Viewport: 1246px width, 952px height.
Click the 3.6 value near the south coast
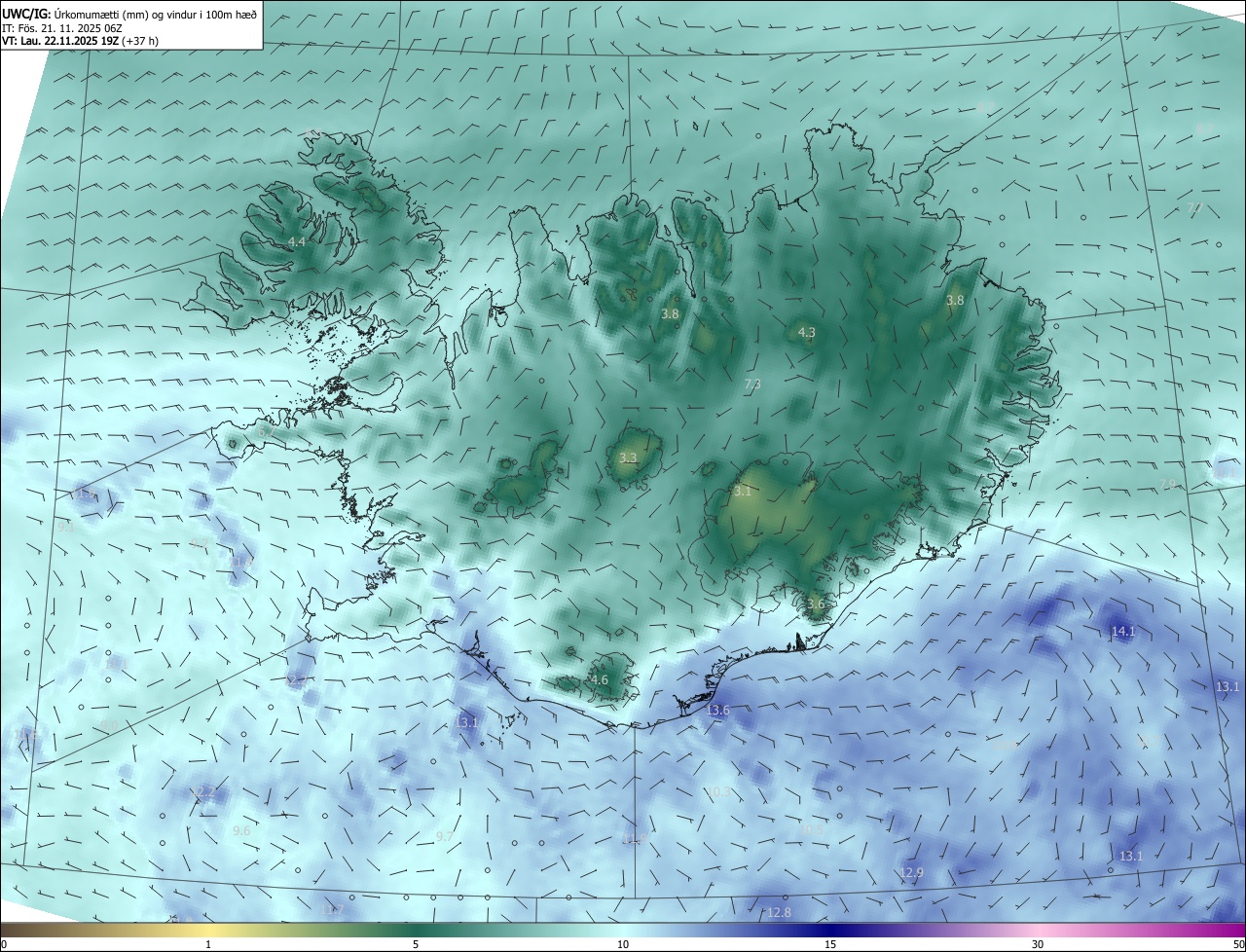point(816,604)
